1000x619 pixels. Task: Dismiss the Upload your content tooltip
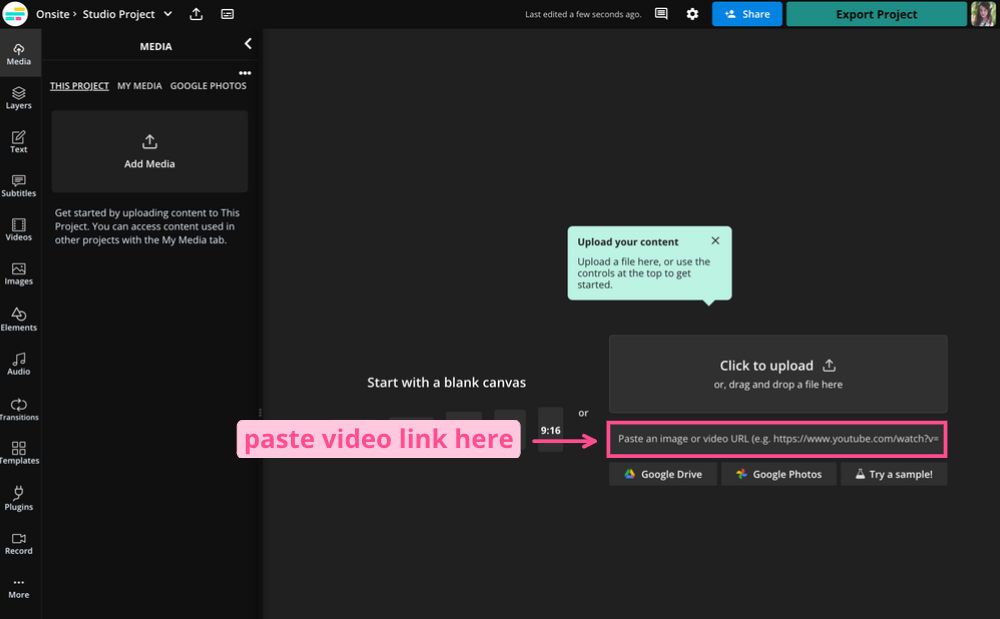coord(715,241)
